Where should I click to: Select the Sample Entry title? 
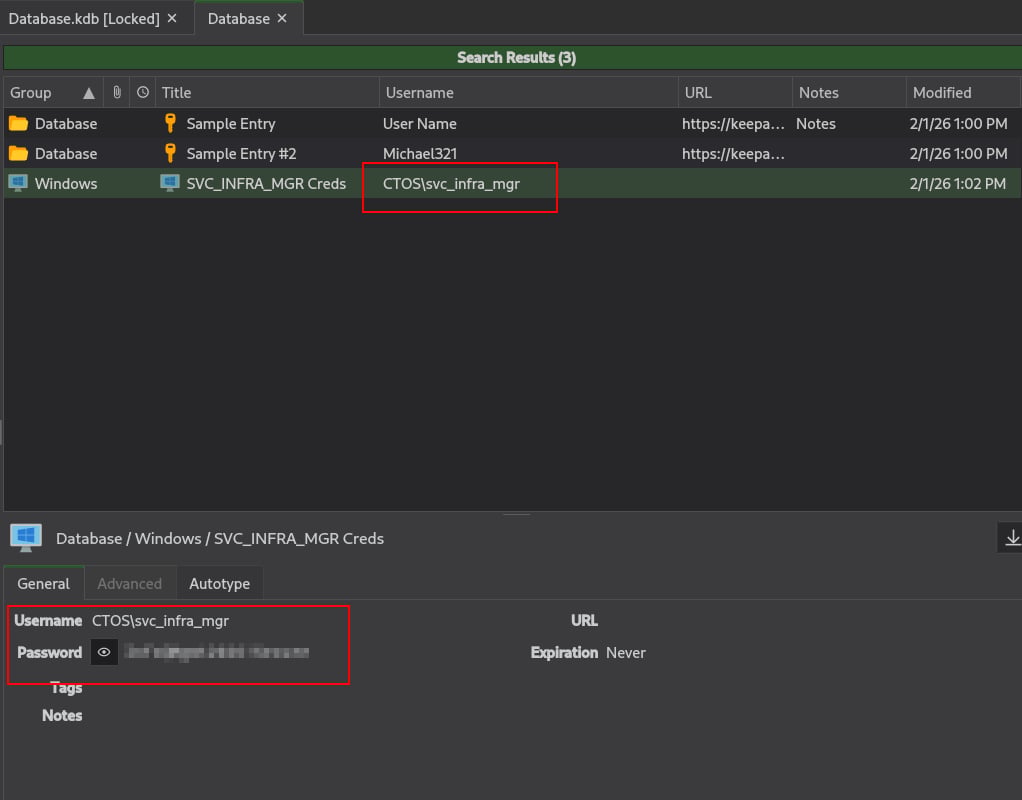231,124
